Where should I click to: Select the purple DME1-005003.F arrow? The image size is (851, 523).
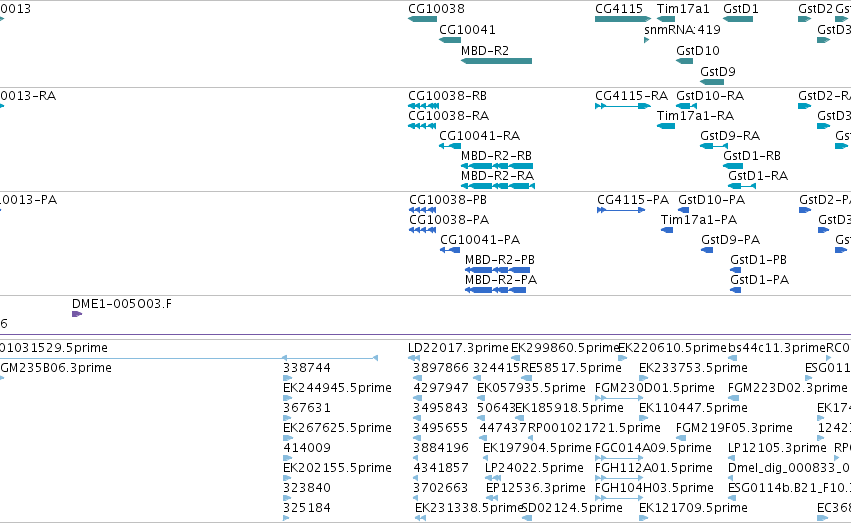pos(77,314)
